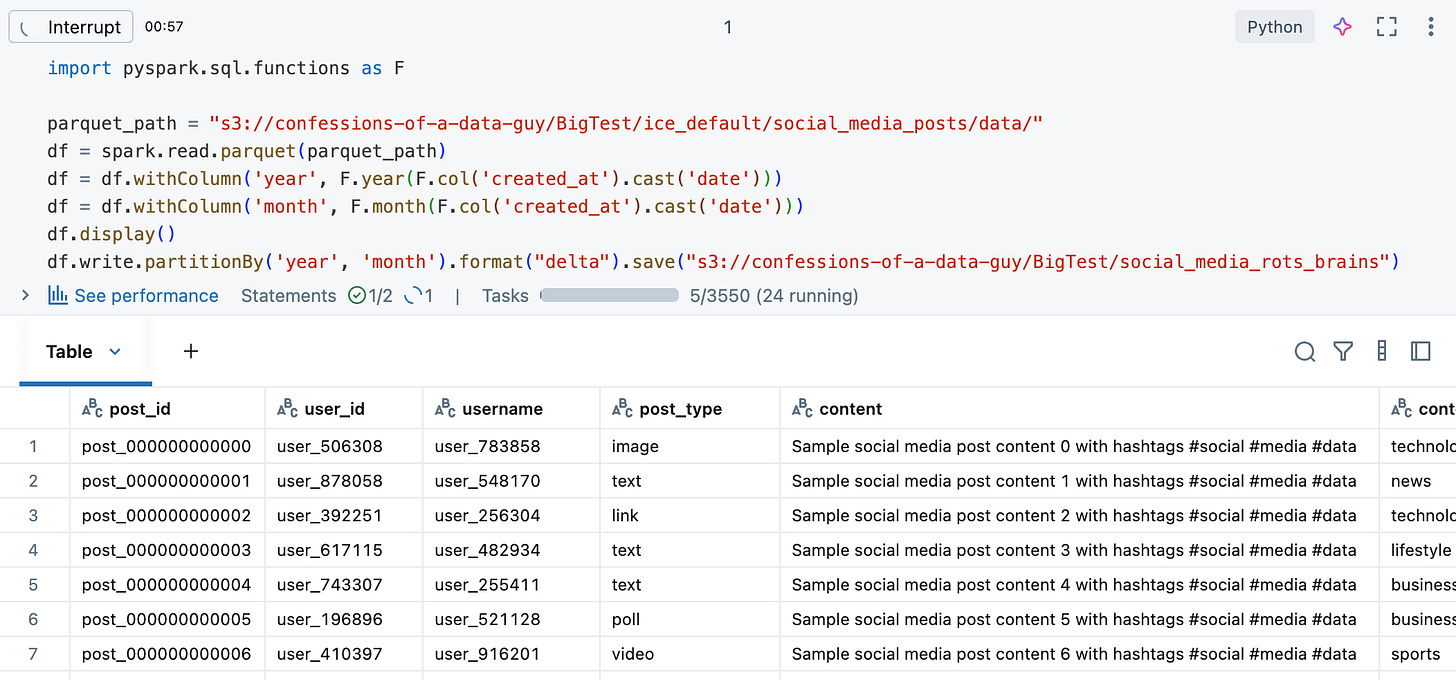Screen dimensions: 1456x680
Task: Click the data profile icon in table toolbar
Action: tap(1382, 351)
